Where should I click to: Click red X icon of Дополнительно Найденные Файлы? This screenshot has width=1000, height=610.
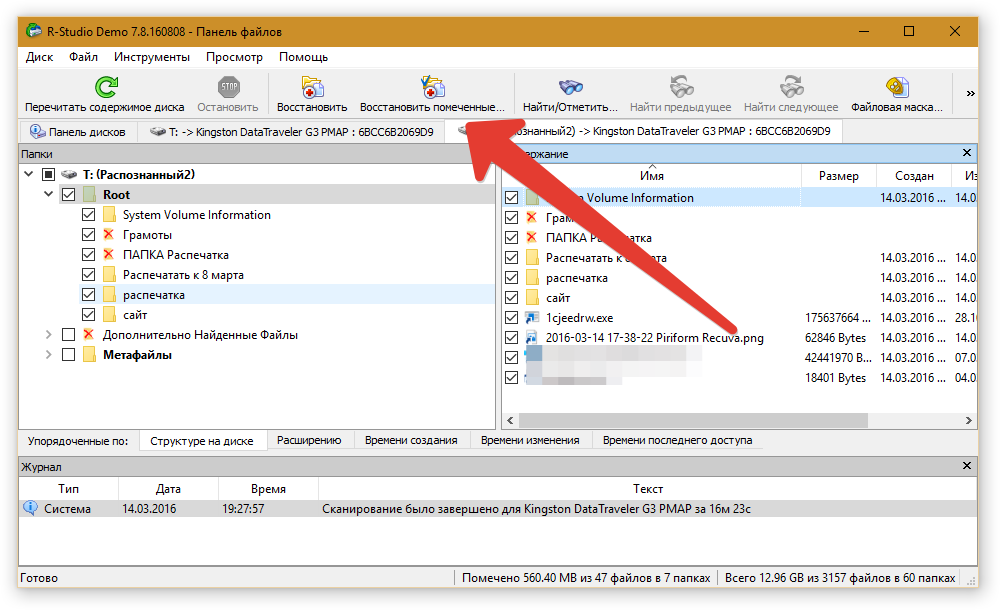pyautogui.click(x=89, y=334)
